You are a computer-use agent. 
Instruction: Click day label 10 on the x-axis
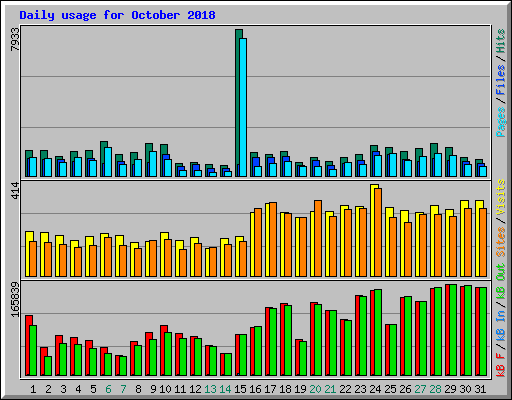pyautogui.click(x=165, y=389)
